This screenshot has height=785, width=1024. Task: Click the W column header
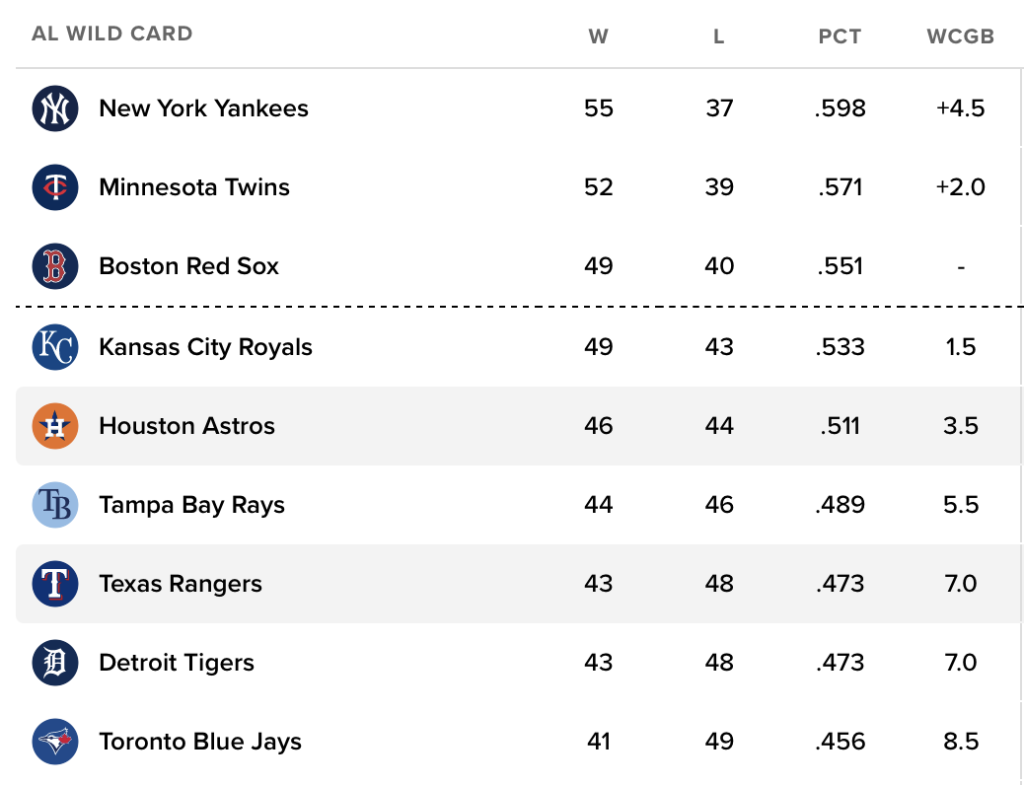pos(598,37)
